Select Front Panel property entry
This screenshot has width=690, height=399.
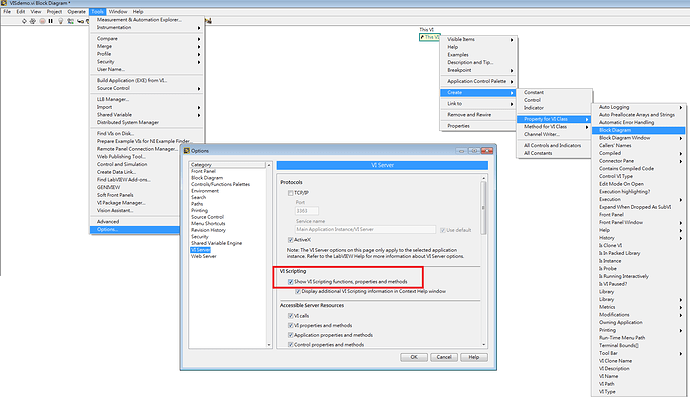tap(639, 215)
